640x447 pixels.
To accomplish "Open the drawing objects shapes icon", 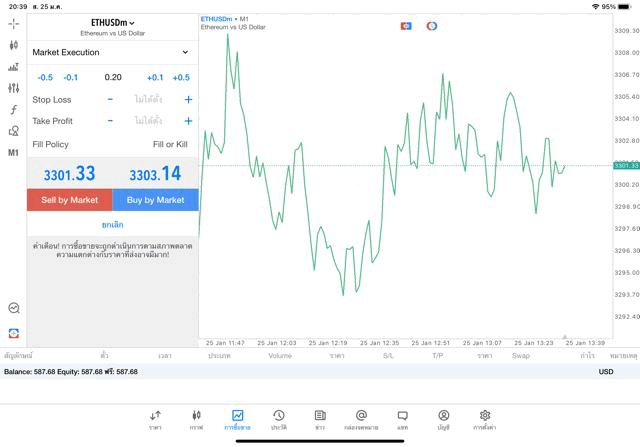I will [x=13, y=131].
